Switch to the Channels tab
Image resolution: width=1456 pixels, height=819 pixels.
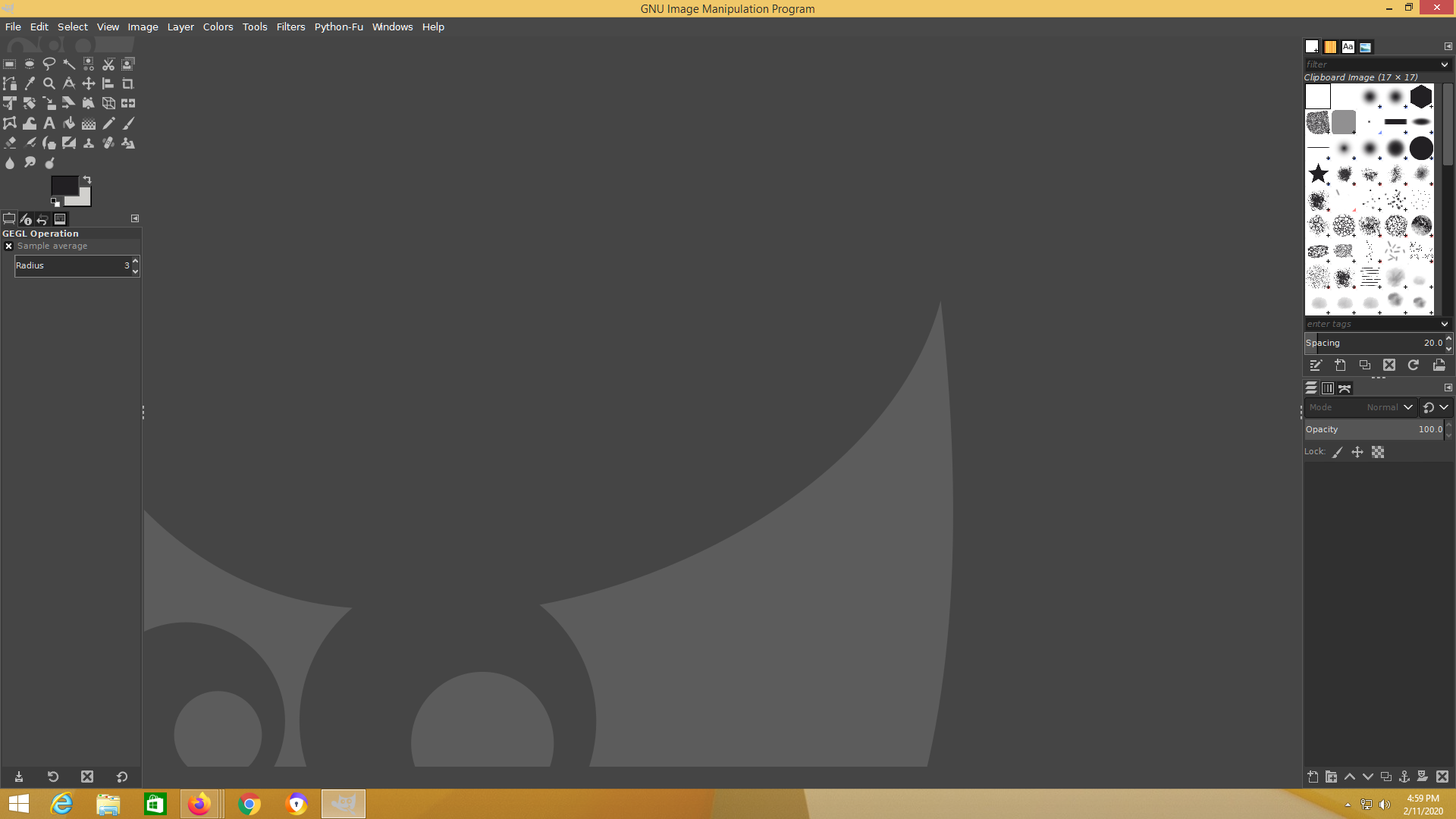point(1328,388)
